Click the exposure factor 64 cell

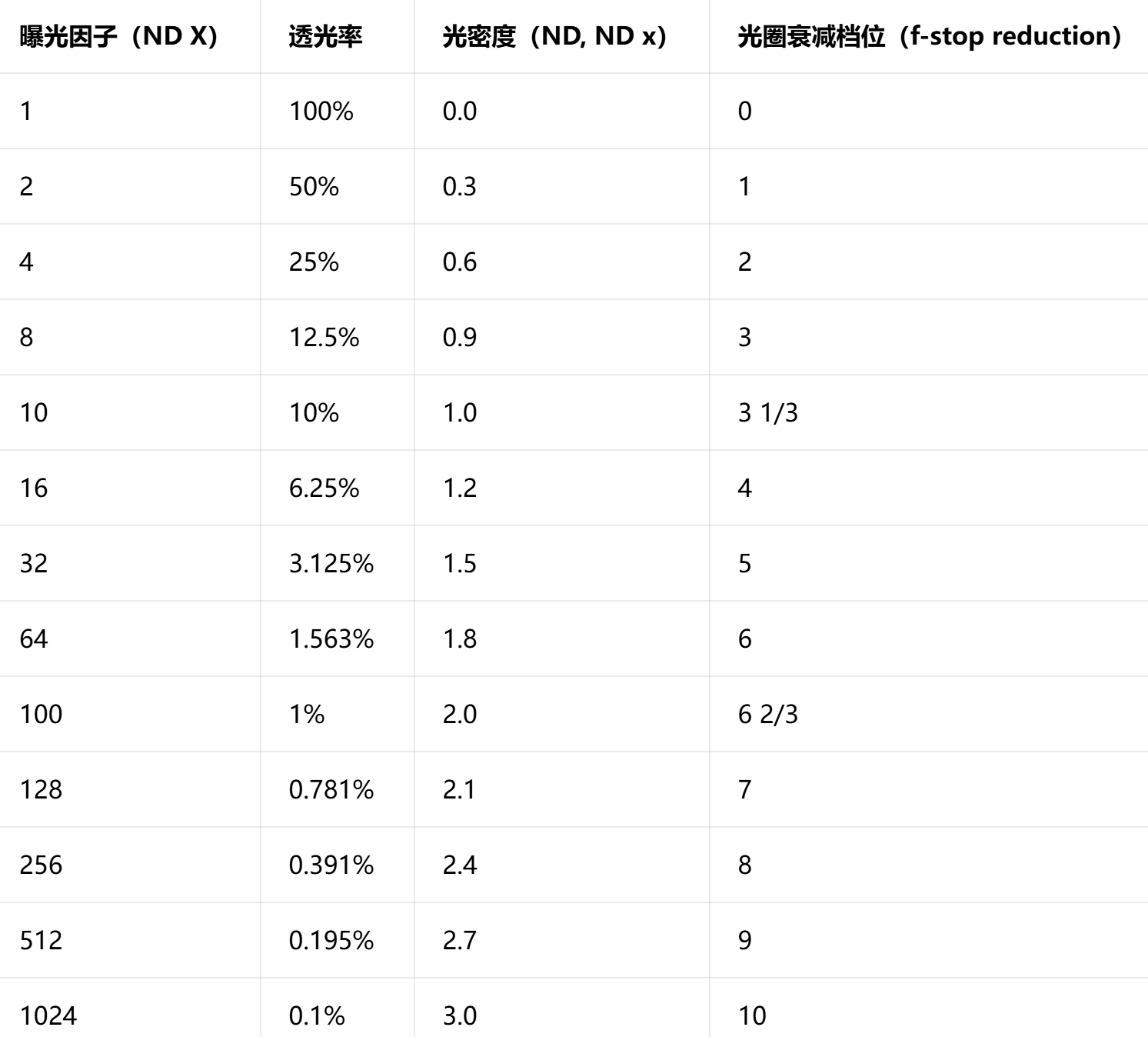pos(34,639)
